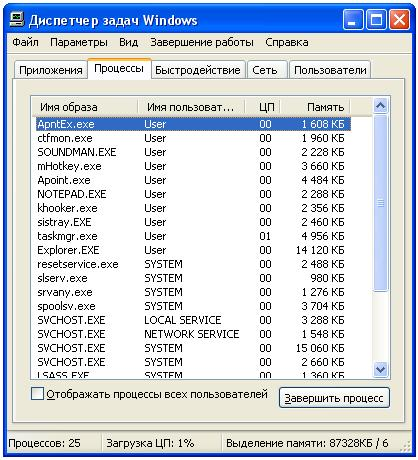Click the 01 CPU value of taskmgr.exe
Viewport: 418px width, 460px height.
[x=265, y=236]
